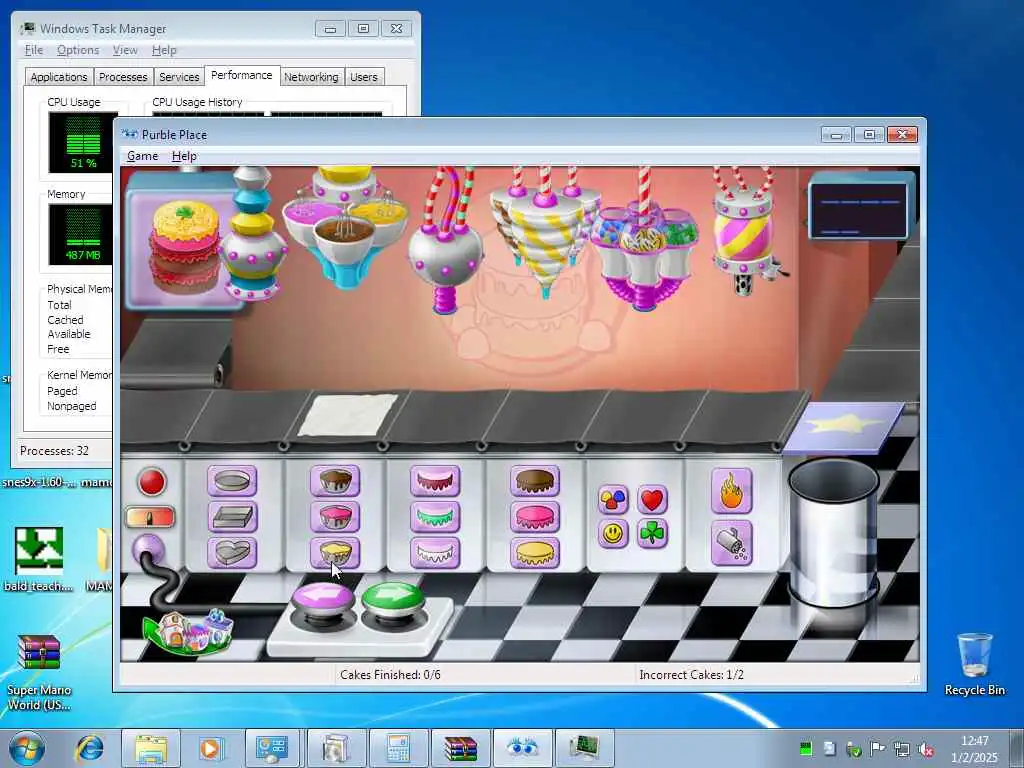This screenshot has width=1024, height=768.
Task: Switch to the Processes tab
Action: coord(123,77)
